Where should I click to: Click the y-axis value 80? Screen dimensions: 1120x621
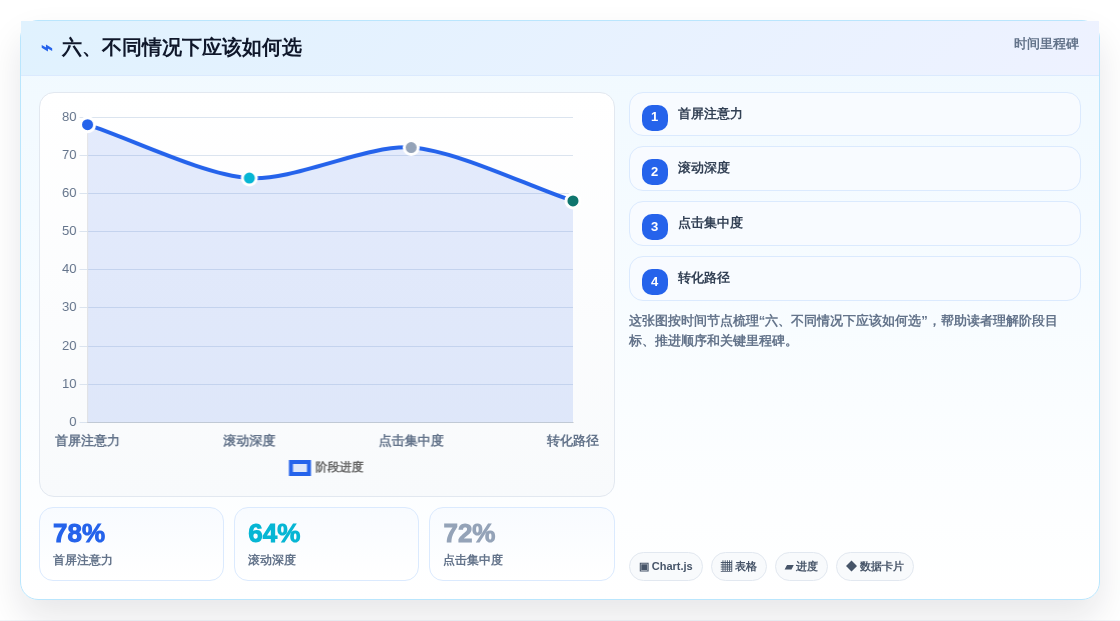[x=69, y=116]
